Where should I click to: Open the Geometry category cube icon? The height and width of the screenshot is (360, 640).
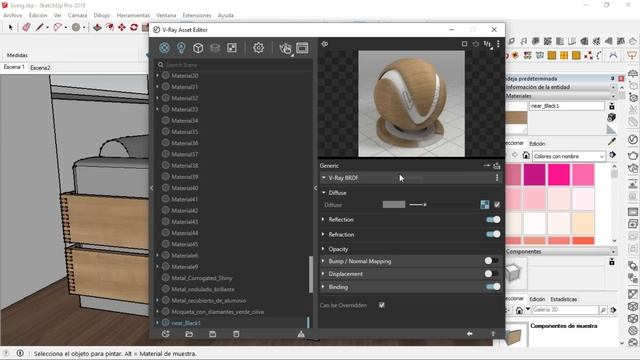coord(198,48)
